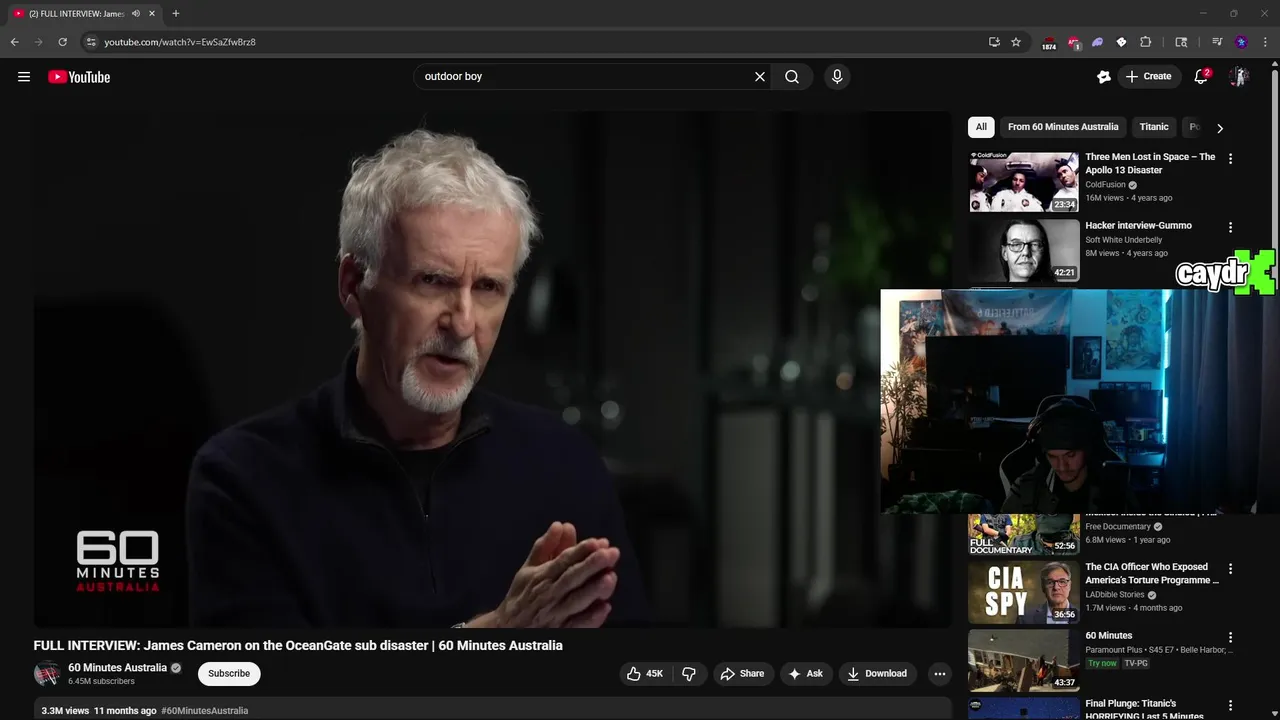
Task: Open options for 60 Minutes Paramount video
Action: pyautogui.click(x=1230, y=638)
